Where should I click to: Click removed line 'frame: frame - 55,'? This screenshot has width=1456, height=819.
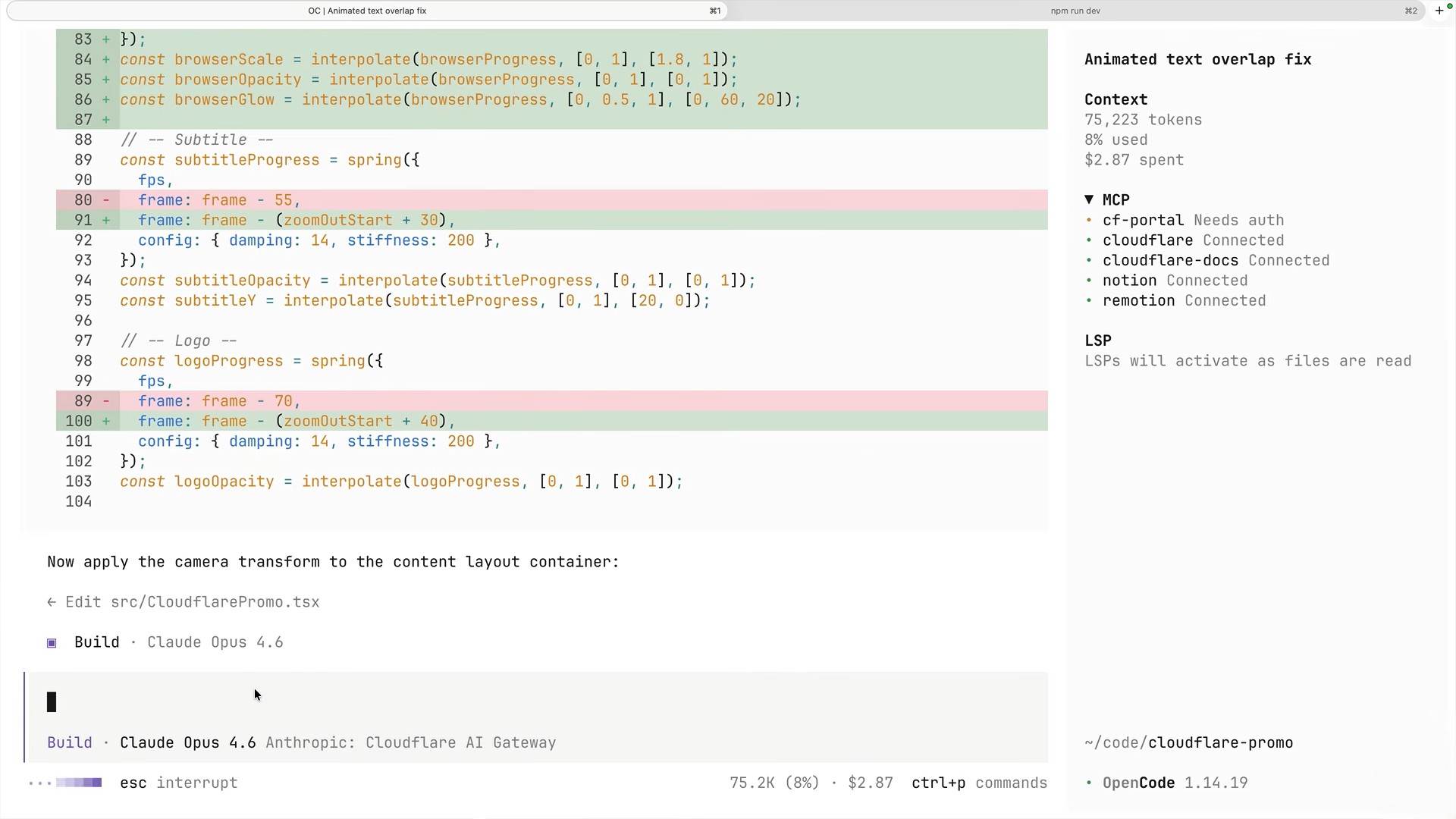[x=552, y=200]
